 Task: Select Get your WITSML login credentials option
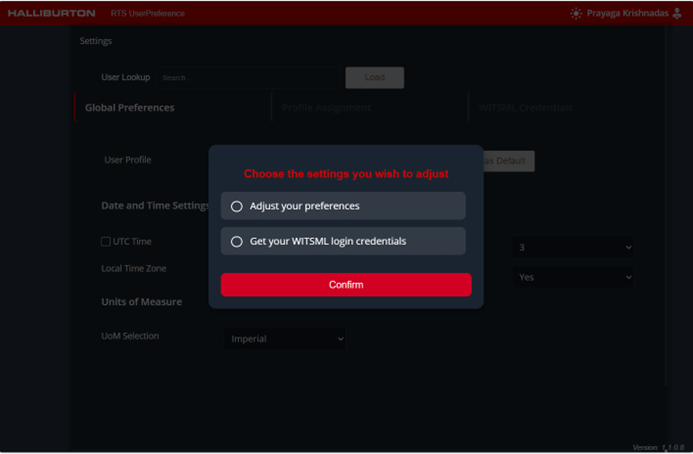click(237, 241)
